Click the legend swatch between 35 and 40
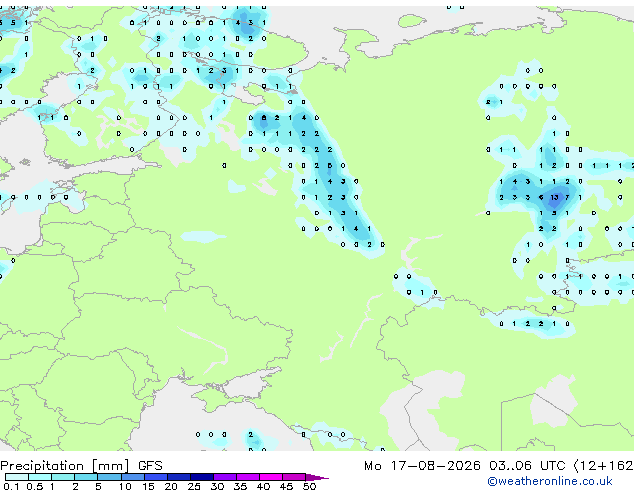Image resolution: width=634 pixels, height=490 pixels. tap(248, 477)
